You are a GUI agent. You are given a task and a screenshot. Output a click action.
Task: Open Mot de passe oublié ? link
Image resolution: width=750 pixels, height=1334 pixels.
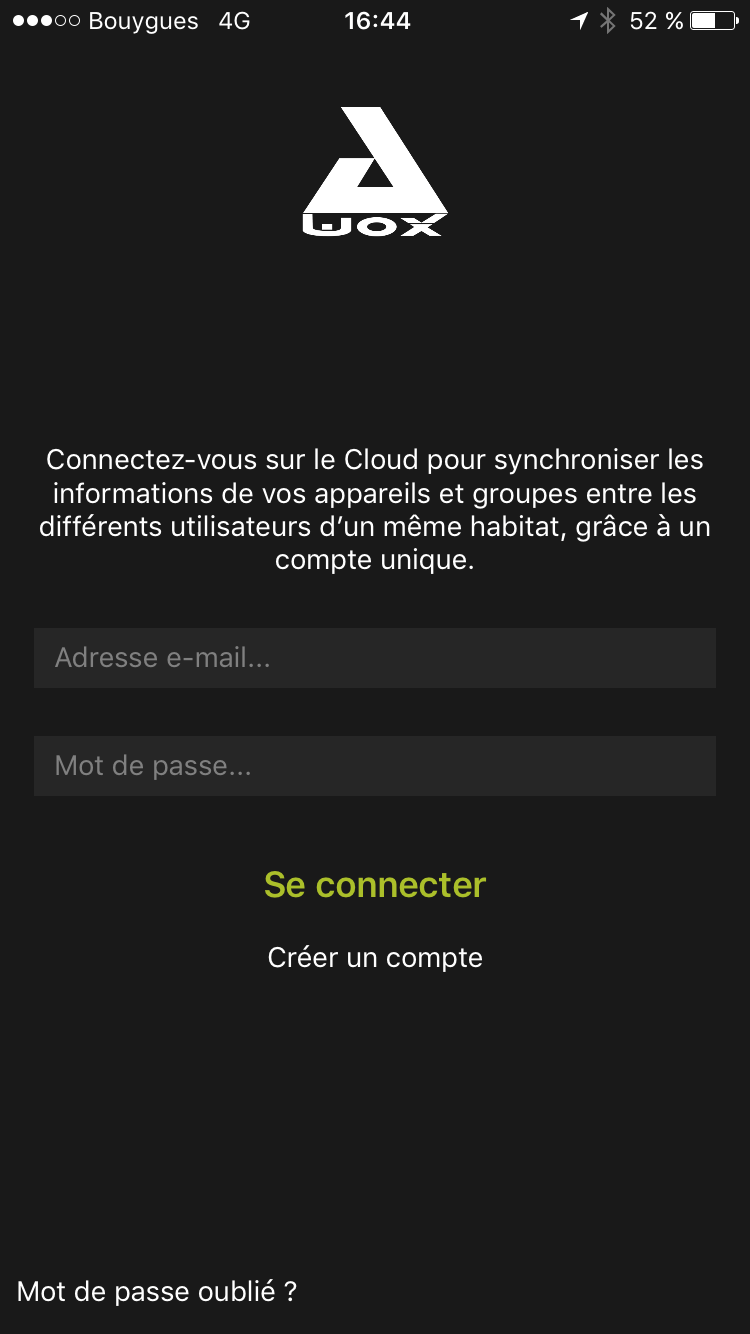pyautogui.click(x=157, y=1291)
